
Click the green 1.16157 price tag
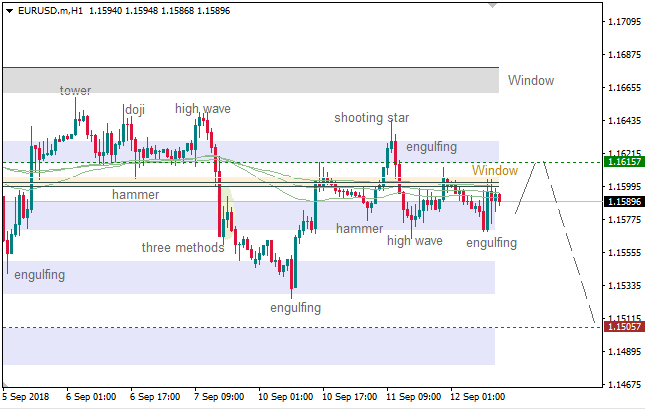click(623, 161)
